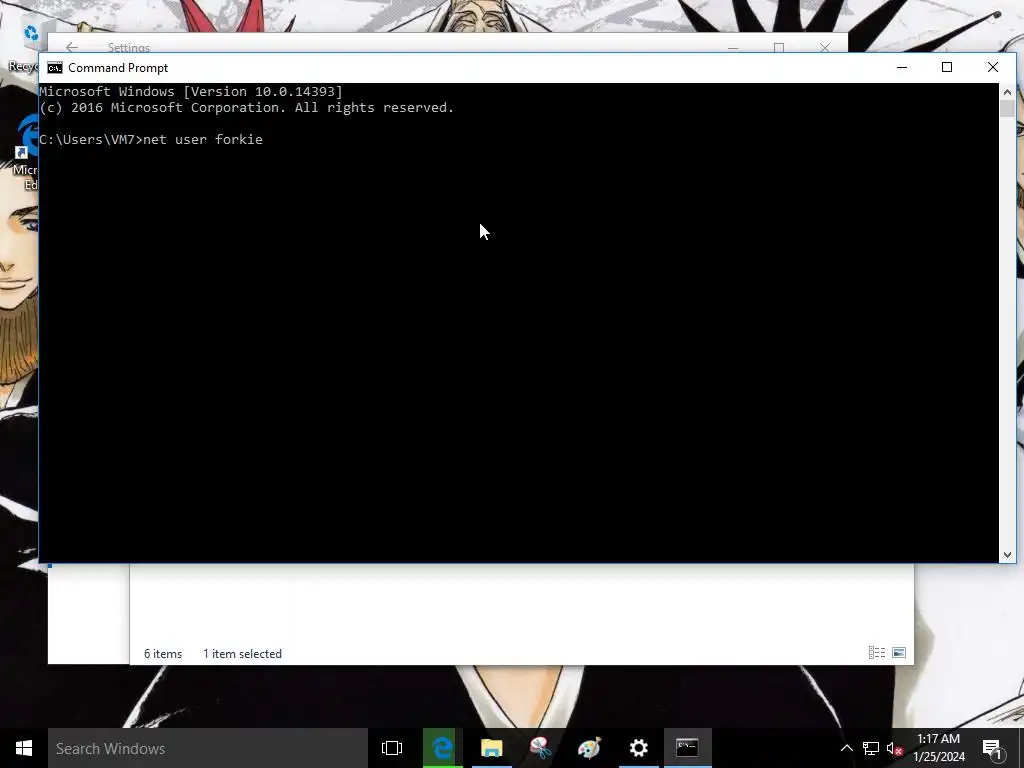
Task: Open Settings gear on the taskbar
Action: click(x=638, y=748)
